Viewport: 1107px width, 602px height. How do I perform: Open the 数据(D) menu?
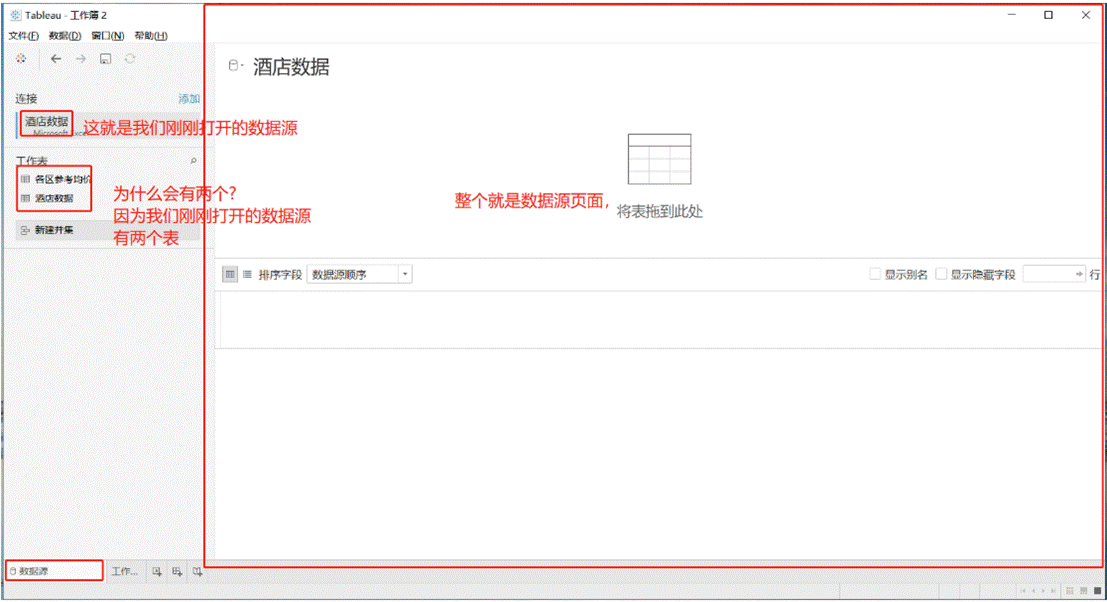(x=65, y=35)
